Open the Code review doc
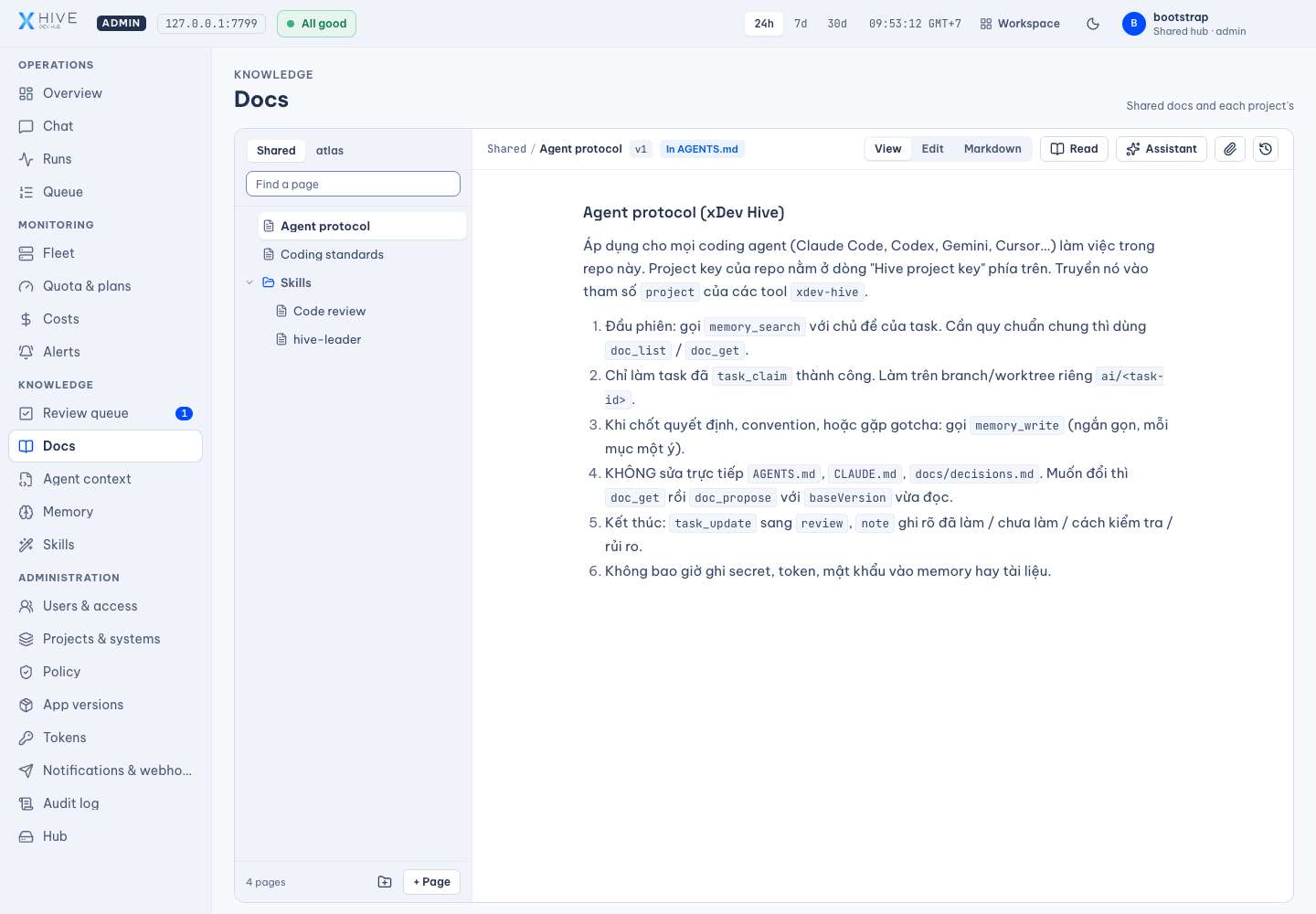This screenshot has height=914, width=1316. pyautogui.click(x=369, y=311)
